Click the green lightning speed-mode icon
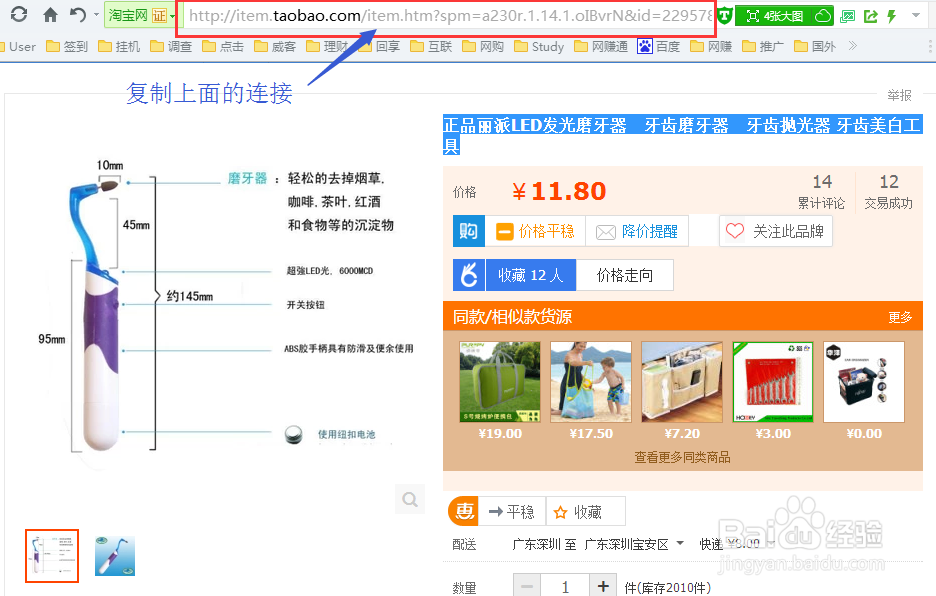The image size is (936, 596). 892,16
